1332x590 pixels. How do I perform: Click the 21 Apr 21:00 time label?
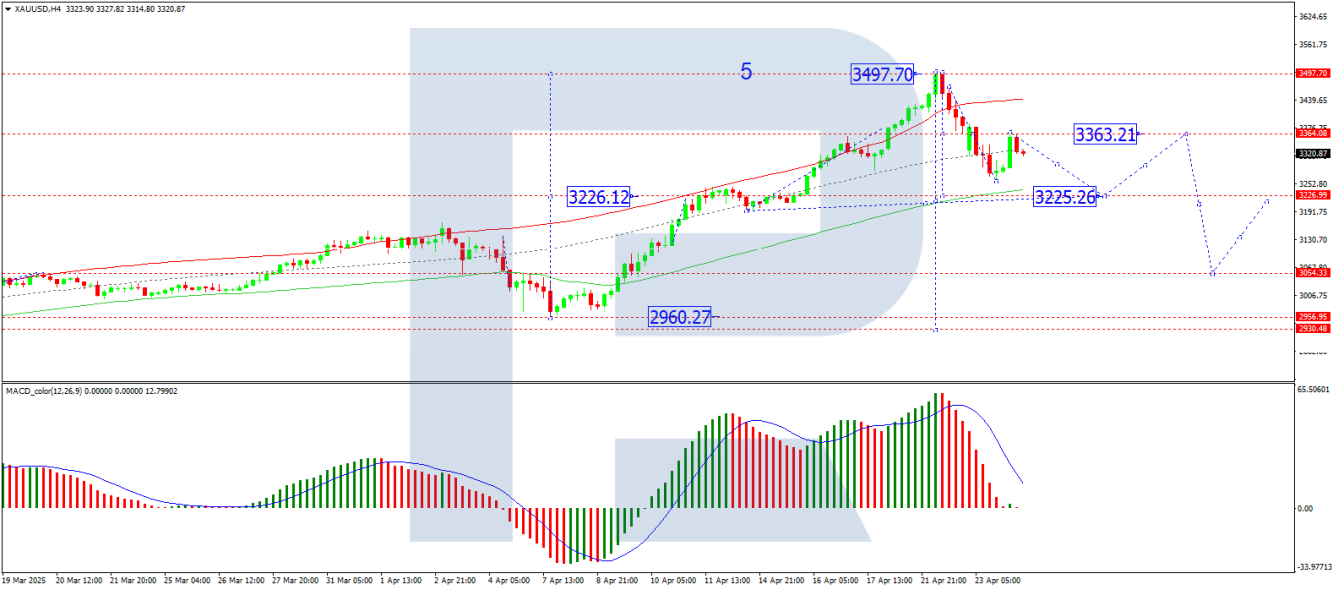943,580
